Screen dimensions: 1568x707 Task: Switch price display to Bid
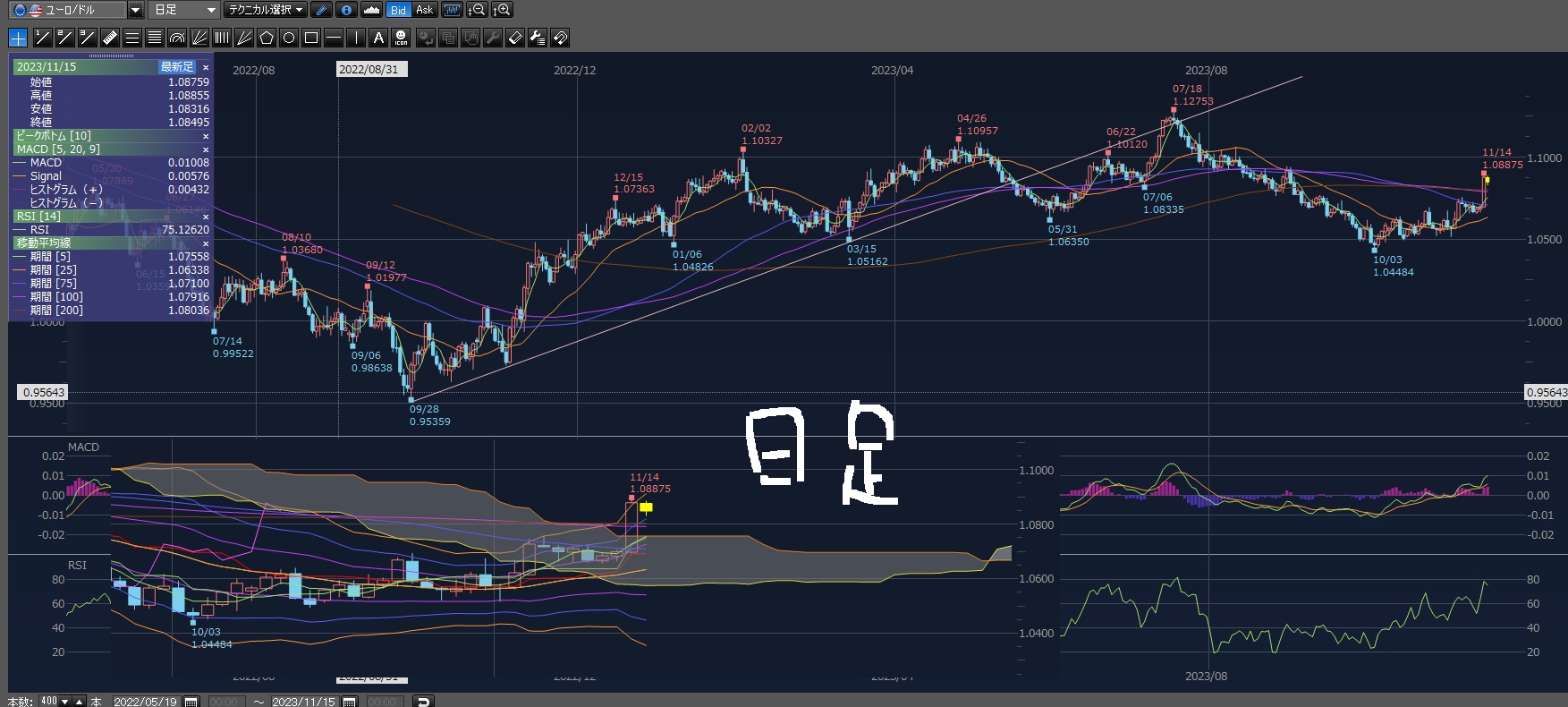(x=398, y=10)
